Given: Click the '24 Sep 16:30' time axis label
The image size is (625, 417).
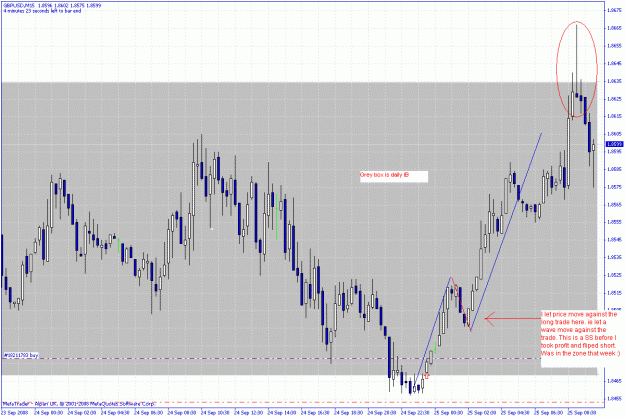Looking at the screenshot, I should [x=315, y=413].
